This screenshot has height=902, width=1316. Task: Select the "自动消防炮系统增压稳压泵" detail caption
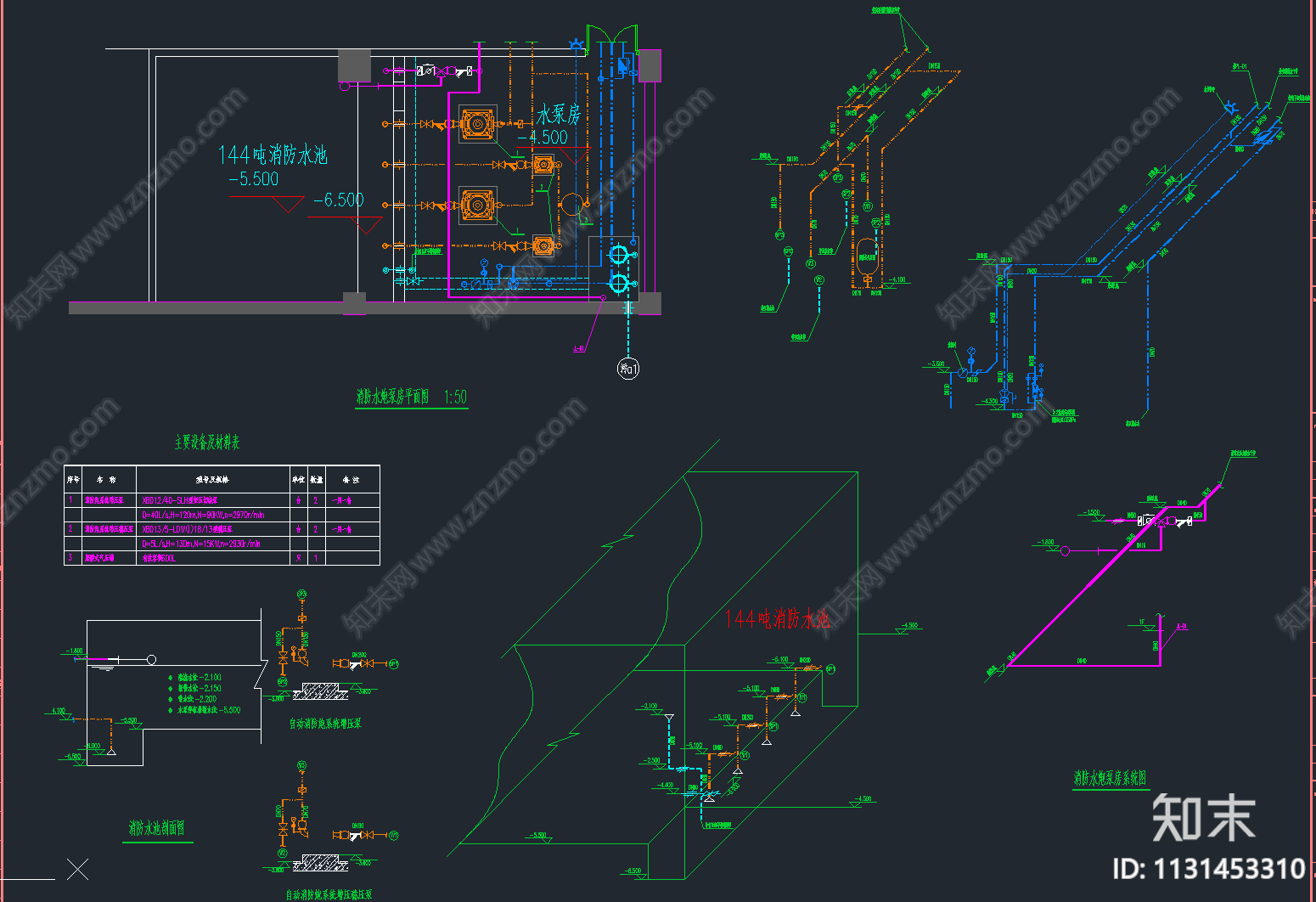pos(329,895)
